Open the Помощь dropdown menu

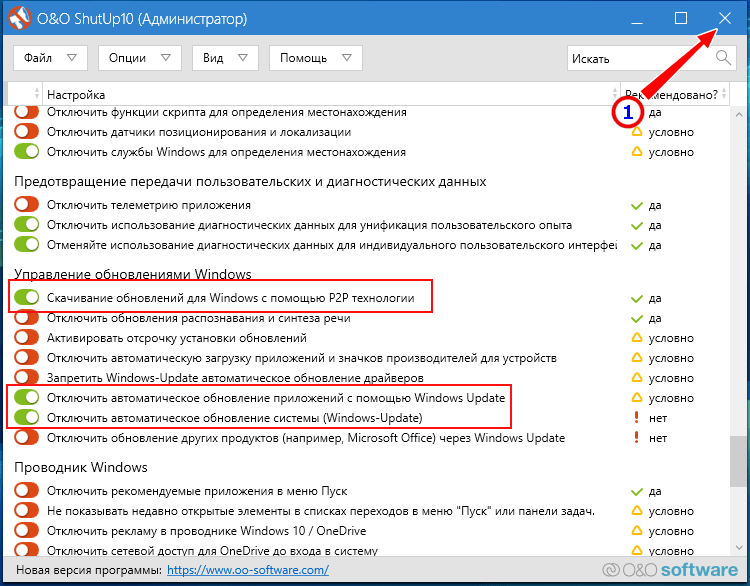[316, 58]
